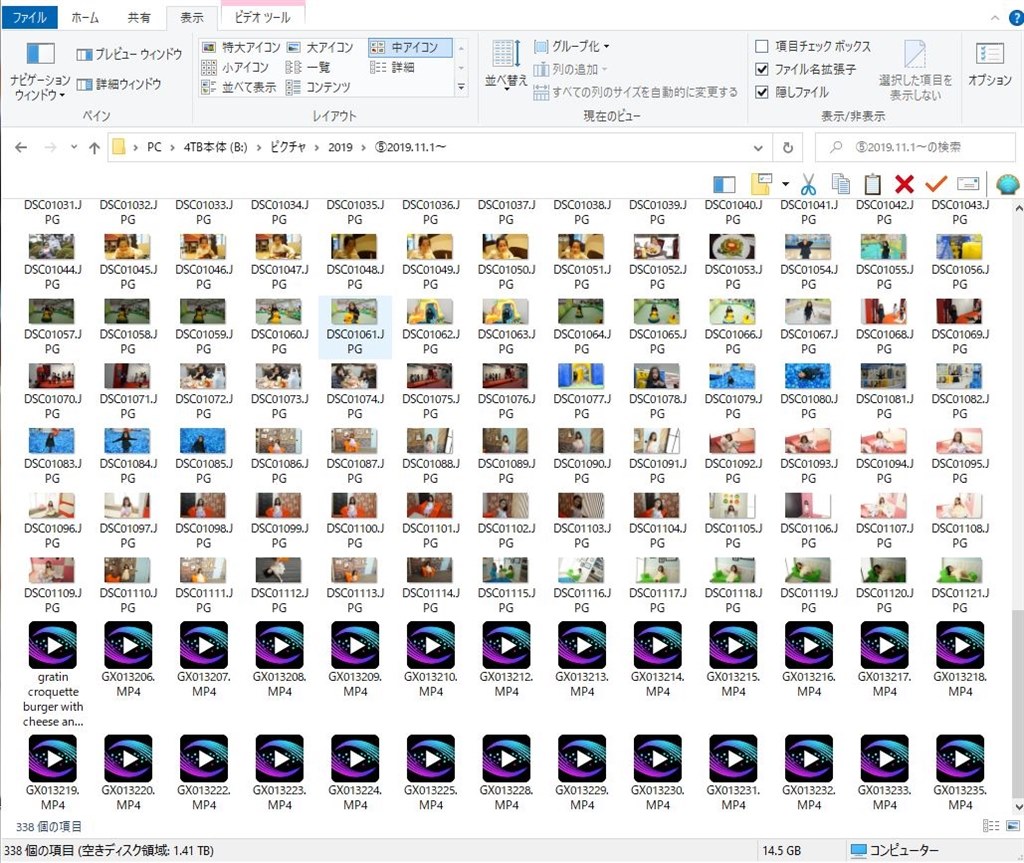Screen dimensions: 1024x863
Task: Go up one folder level
Action: click(94, 148)
